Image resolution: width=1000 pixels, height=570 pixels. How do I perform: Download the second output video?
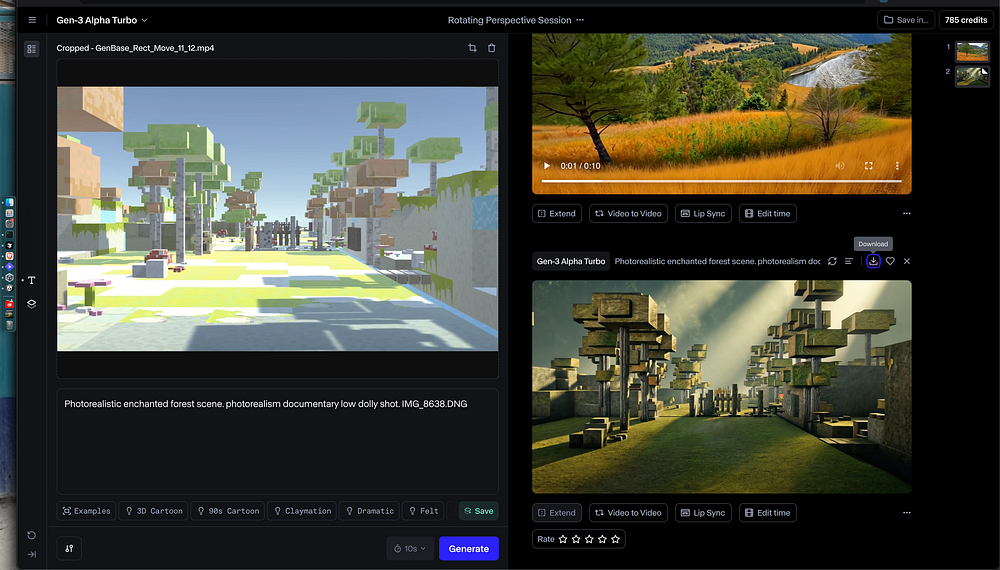[873, 261]
